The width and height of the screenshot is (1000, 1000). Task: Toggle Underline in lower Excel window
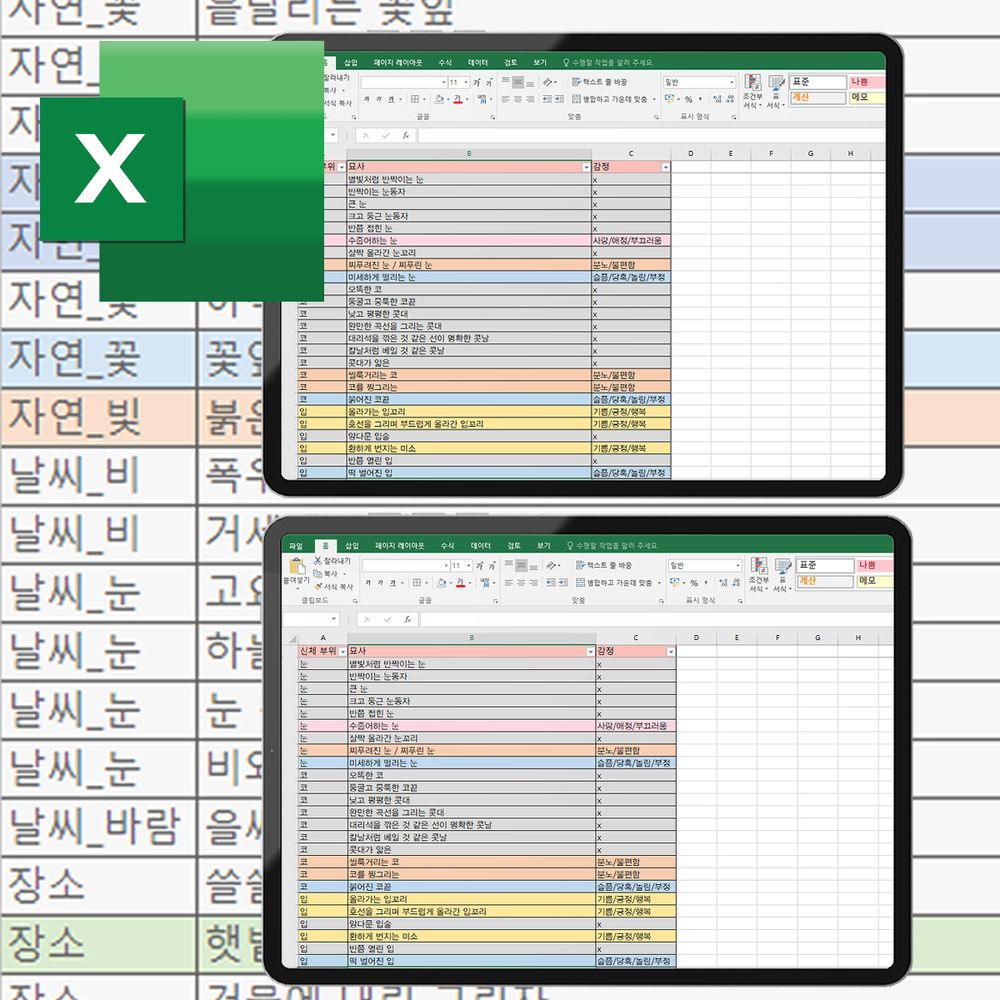tap(392, 583)
